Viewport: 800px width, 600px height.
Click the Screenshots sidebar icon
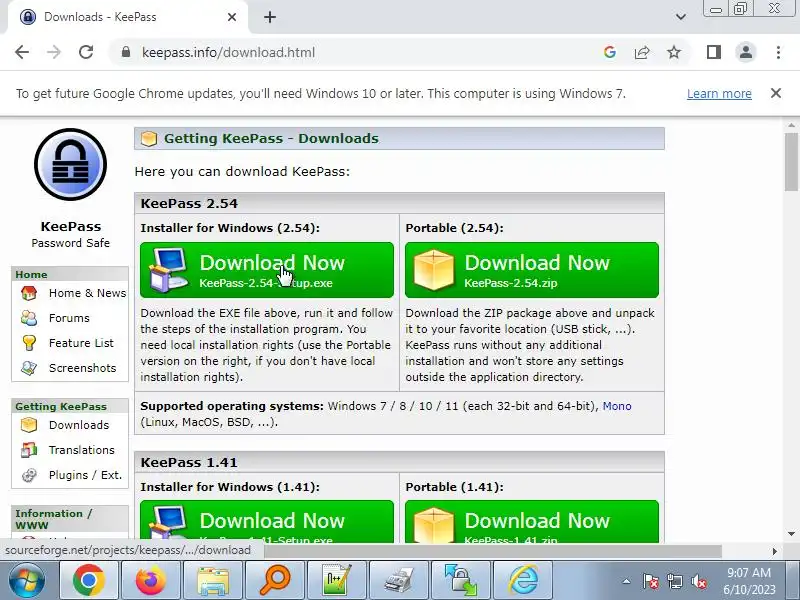29,368
